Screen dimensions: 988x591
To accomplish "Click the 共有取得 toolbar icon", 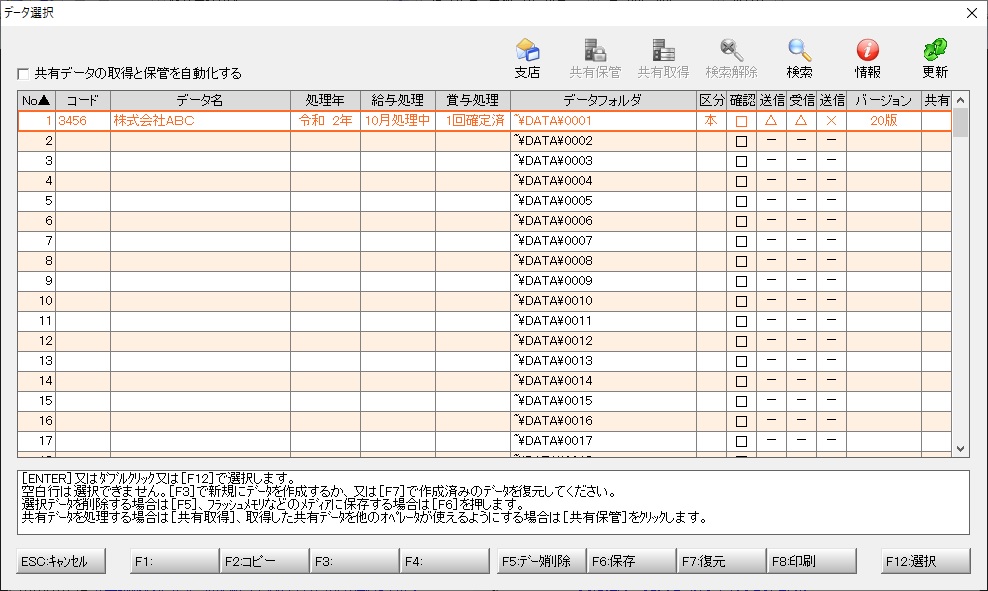I will (x=663, y=58).
